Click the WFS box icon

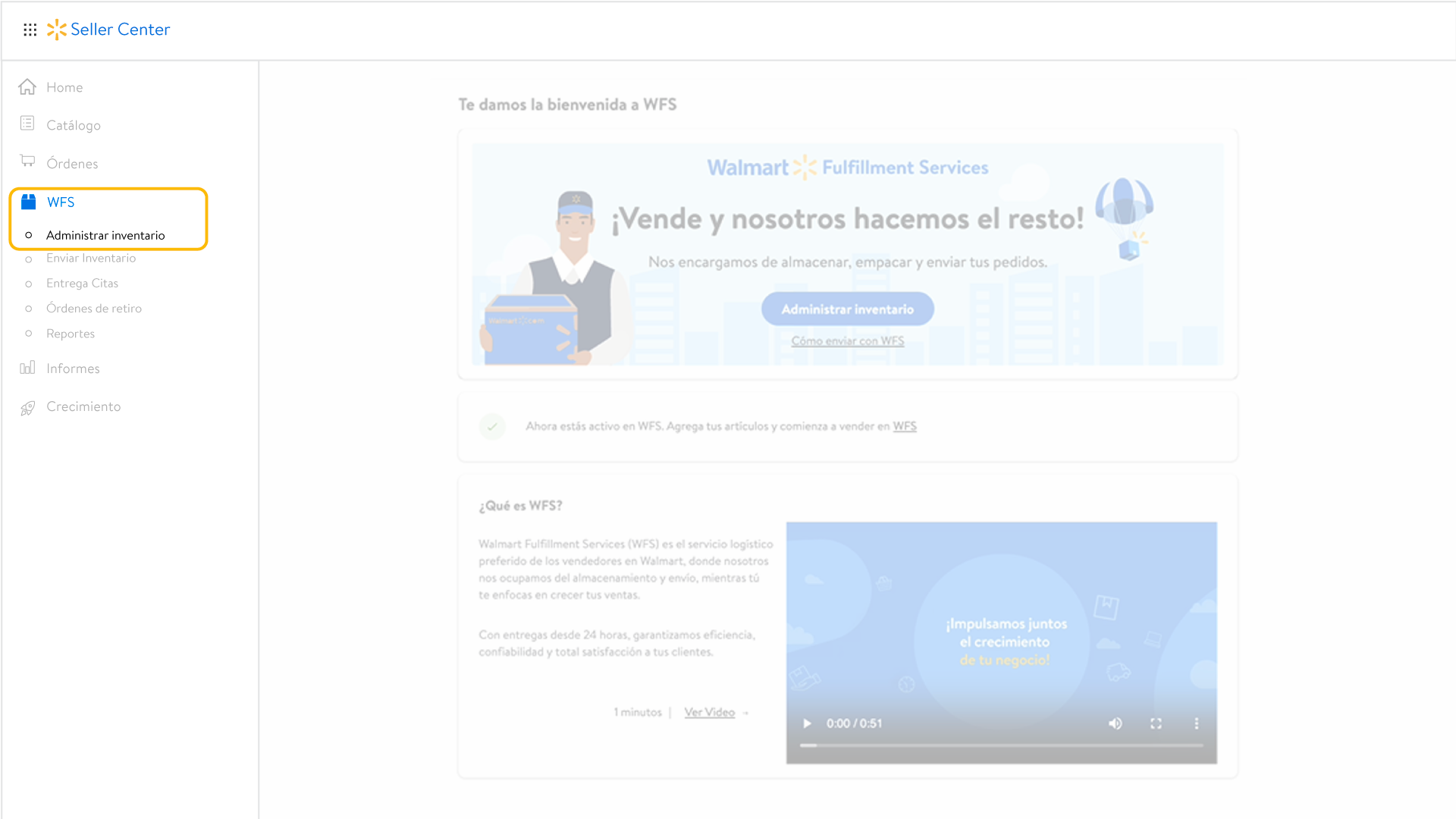[29, 202]
